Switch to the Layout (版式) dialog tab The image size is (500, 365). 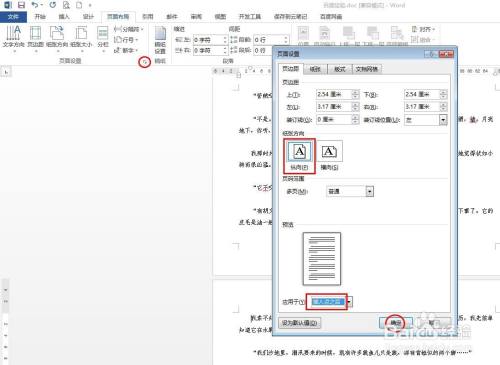point(340,69)
